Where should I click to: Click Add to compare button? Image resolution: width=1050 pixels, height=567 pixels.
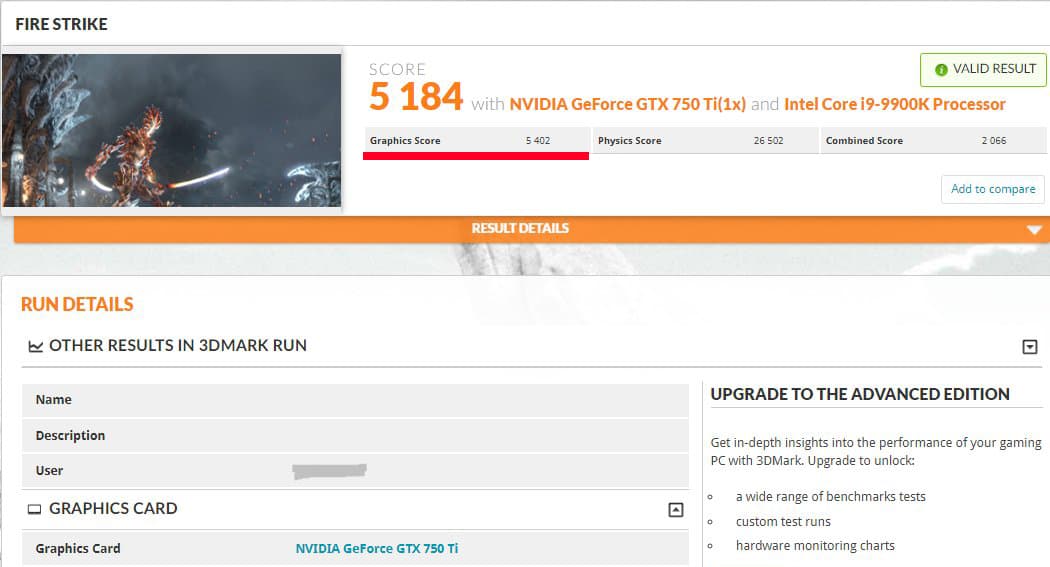[992, 189]
